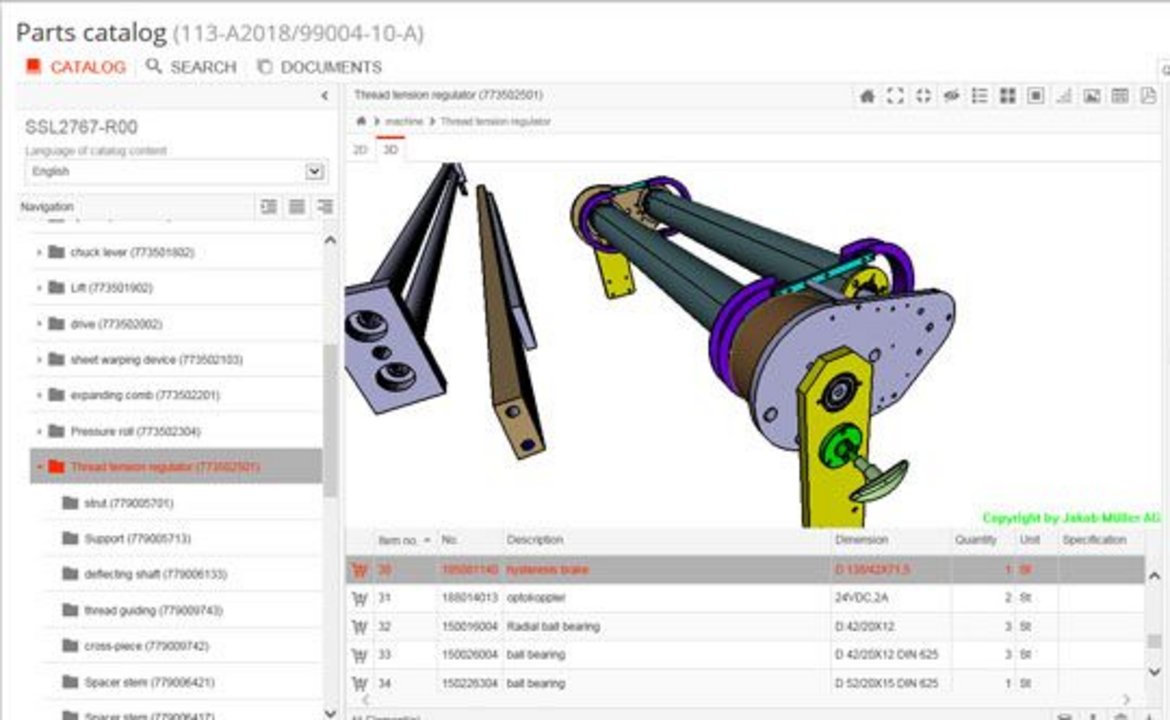Click the navigation tree scroll-down arrow

click(330, 713)
